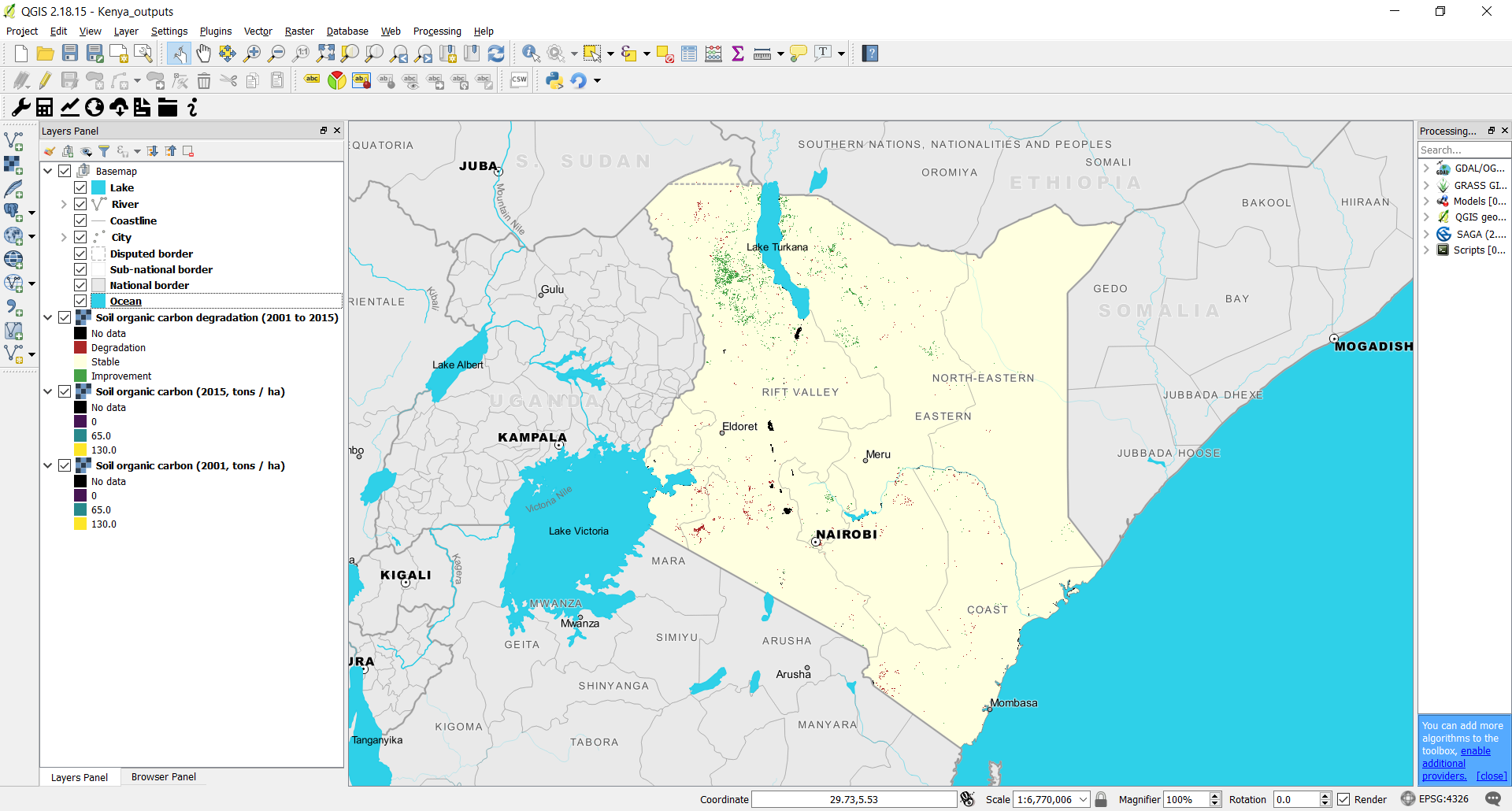The image size is (1512, 811).
Task: Hide the Coastline layer
Action: click(80, 220)
